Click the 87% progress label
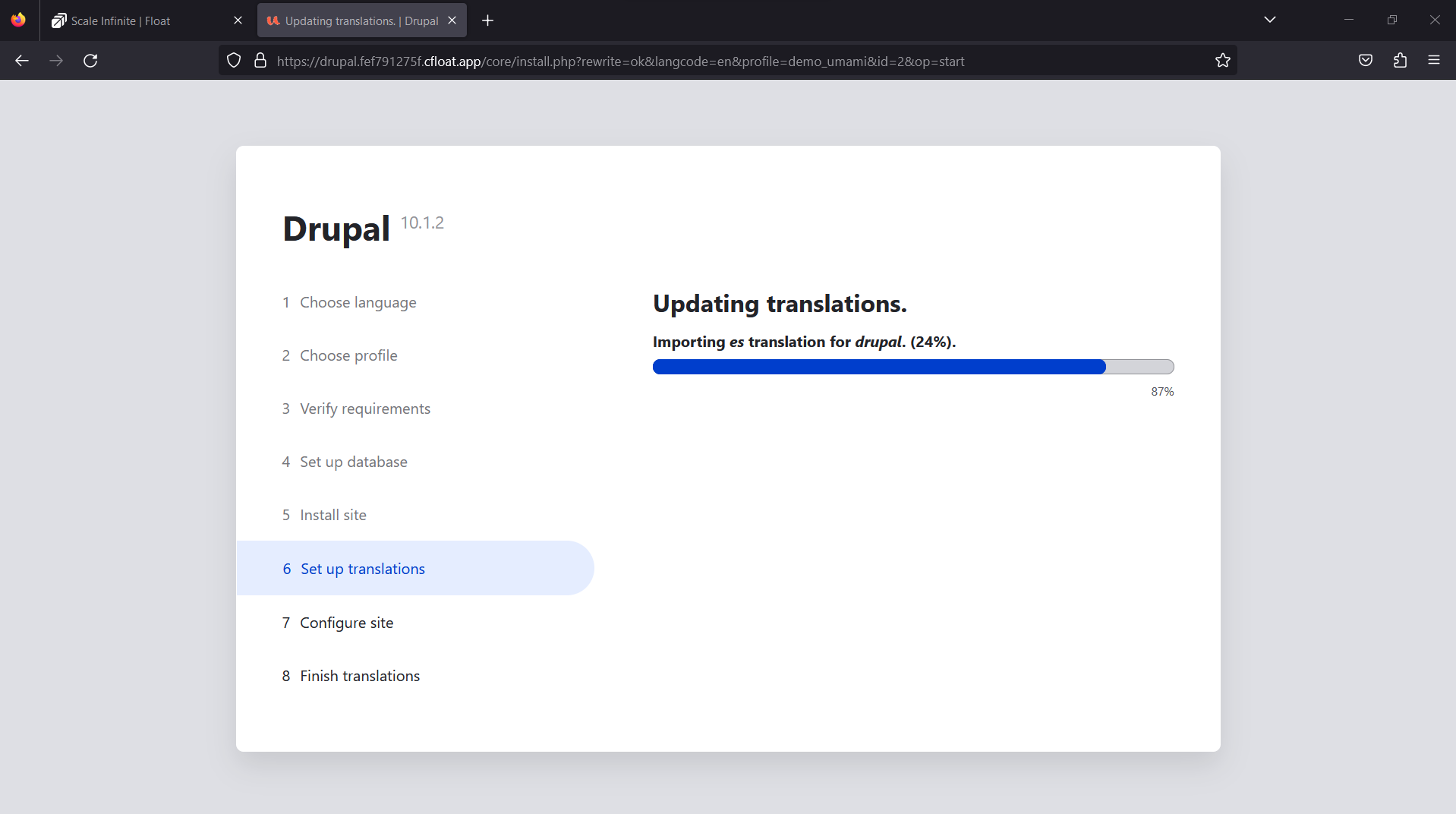Screen dimensions: 1456x814 click(x=1162, y=392)
